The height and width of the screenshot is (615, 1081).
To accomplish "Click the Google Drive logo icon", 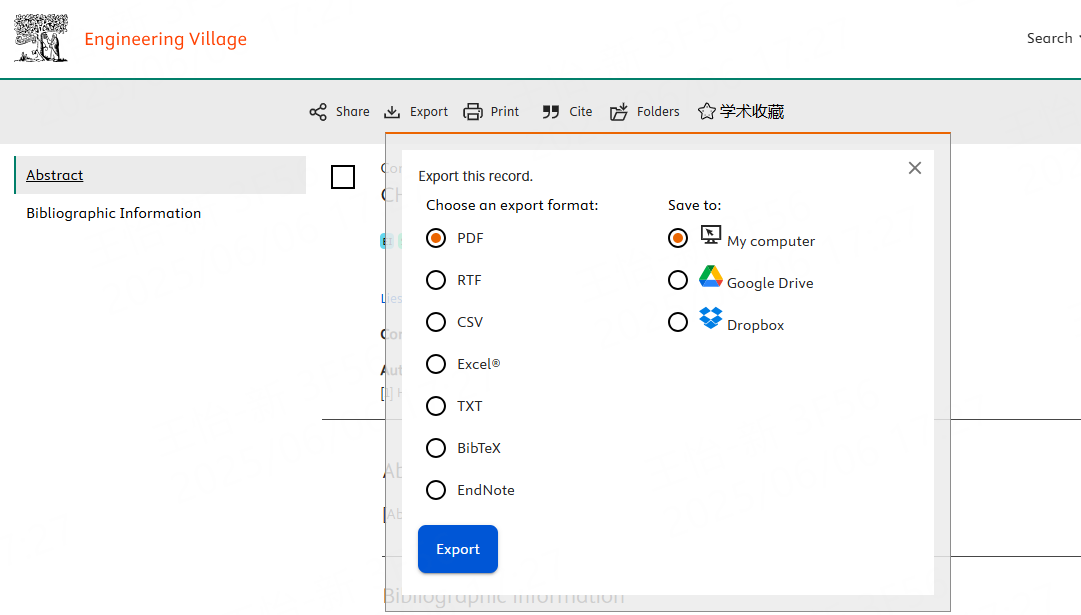I will [x=711, y=276].
